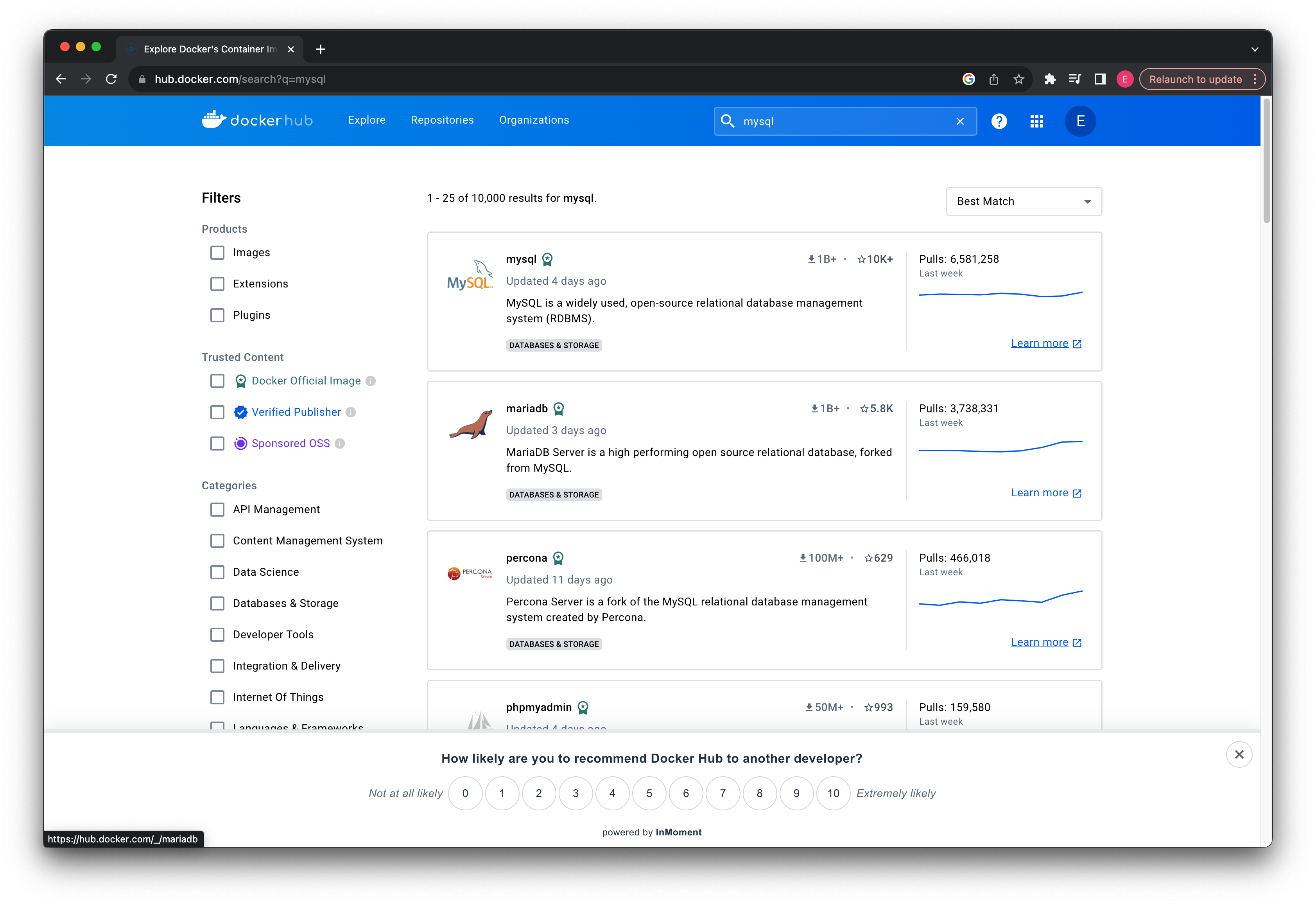Viewport: 1316px width, 905px height.
Task: Focus the mysql search input field
Action: click(844, 121)
